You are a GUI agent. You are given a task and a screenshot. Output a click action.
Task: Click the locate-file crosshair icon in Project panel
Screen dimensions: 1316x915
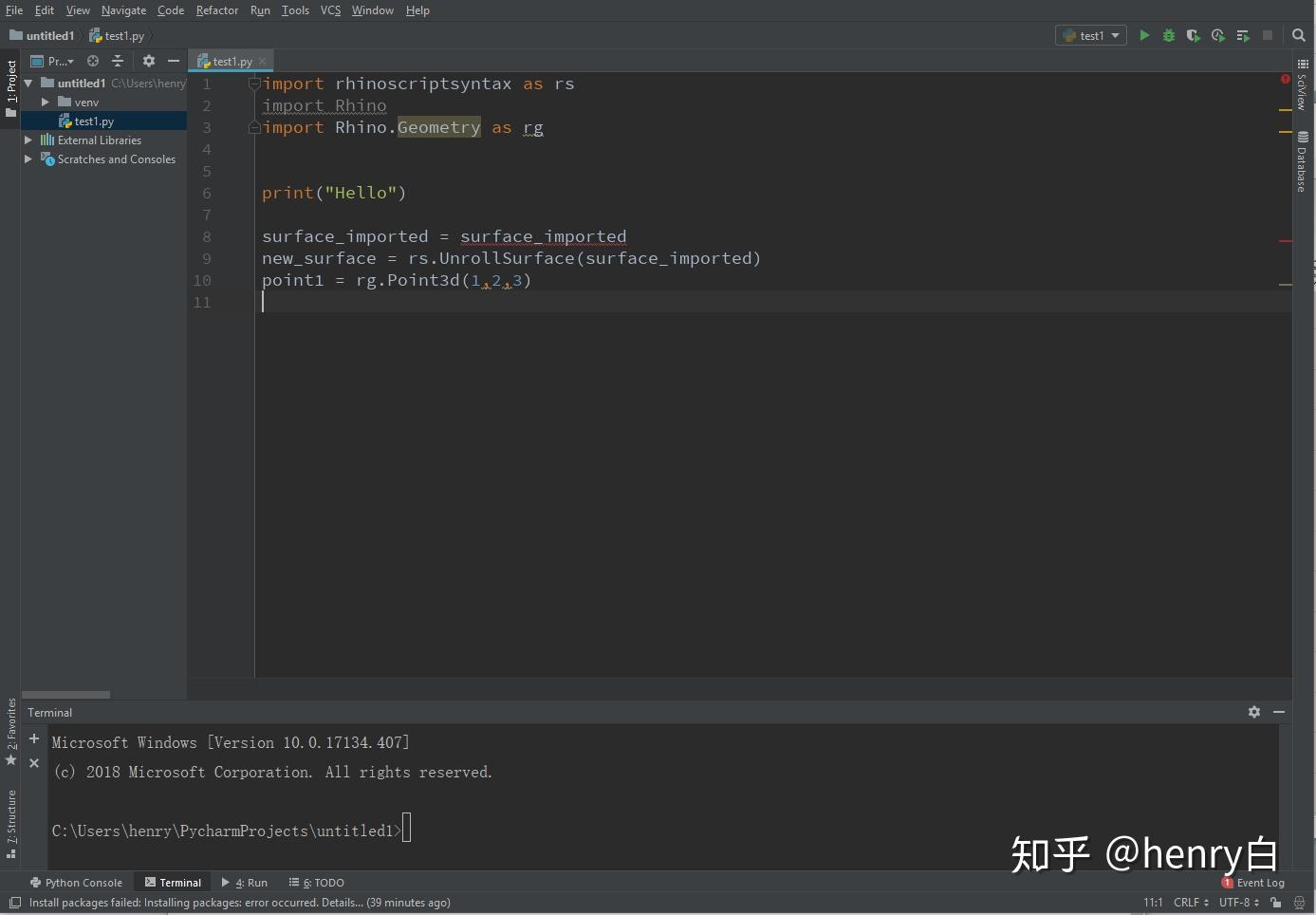pyautogui.click(x=93, y=61)
